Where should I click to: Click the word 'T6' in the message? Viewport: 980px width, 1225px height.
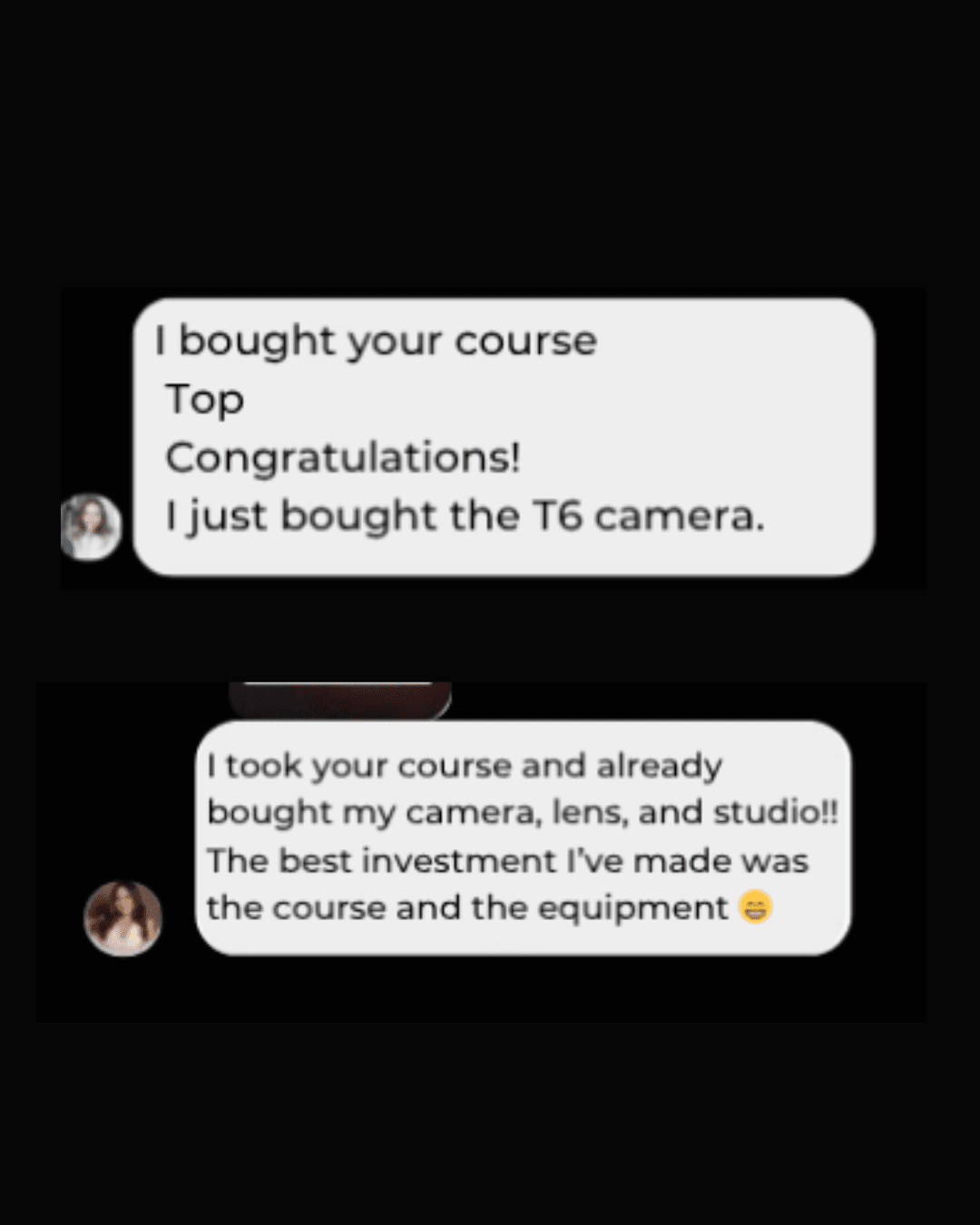[557, 515]
